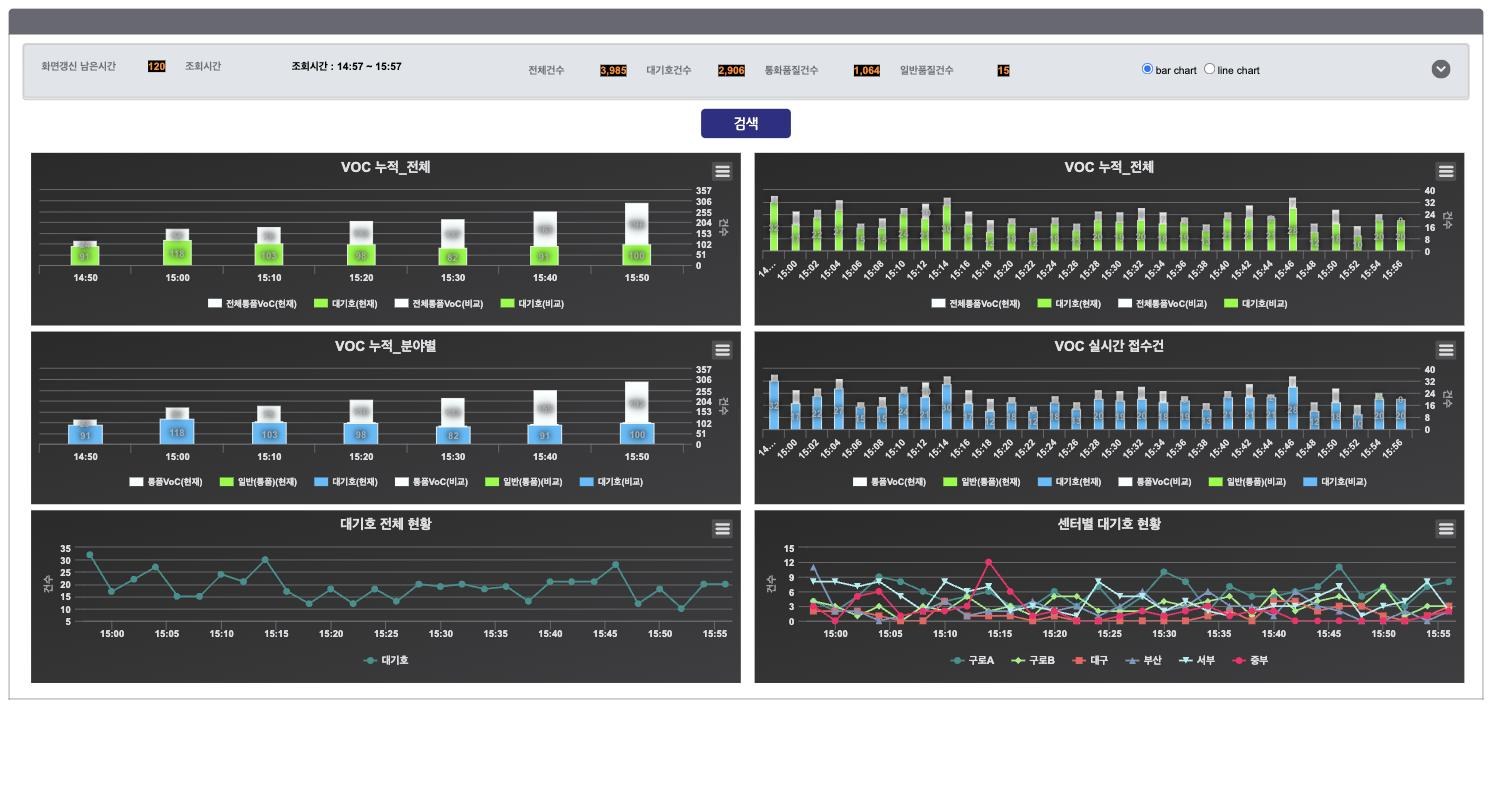1492x812 pixels.
Task: Toggle 대기호 legend in 대기호 전체 현황 chart
Action: [386, 660]
